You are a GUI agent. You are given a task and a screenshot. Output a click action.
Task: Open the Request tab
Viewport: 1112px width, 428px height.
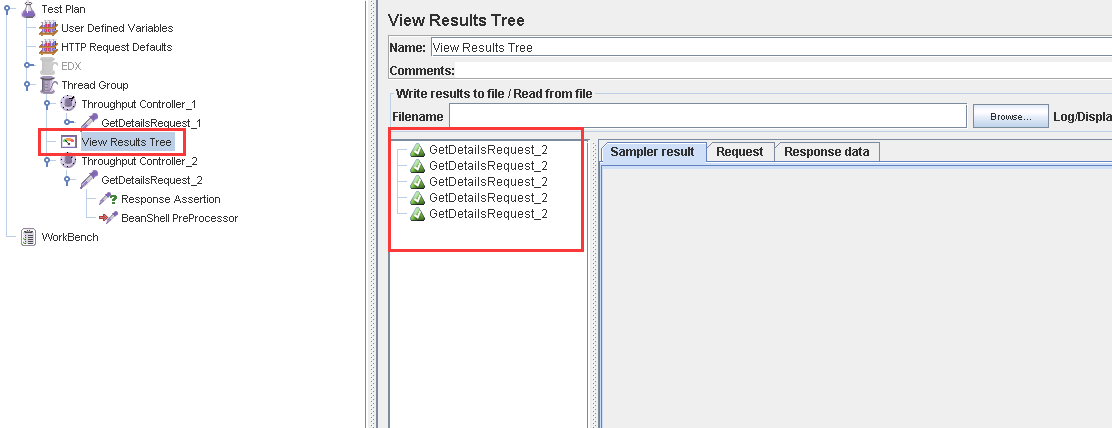(x=740, y=152)
